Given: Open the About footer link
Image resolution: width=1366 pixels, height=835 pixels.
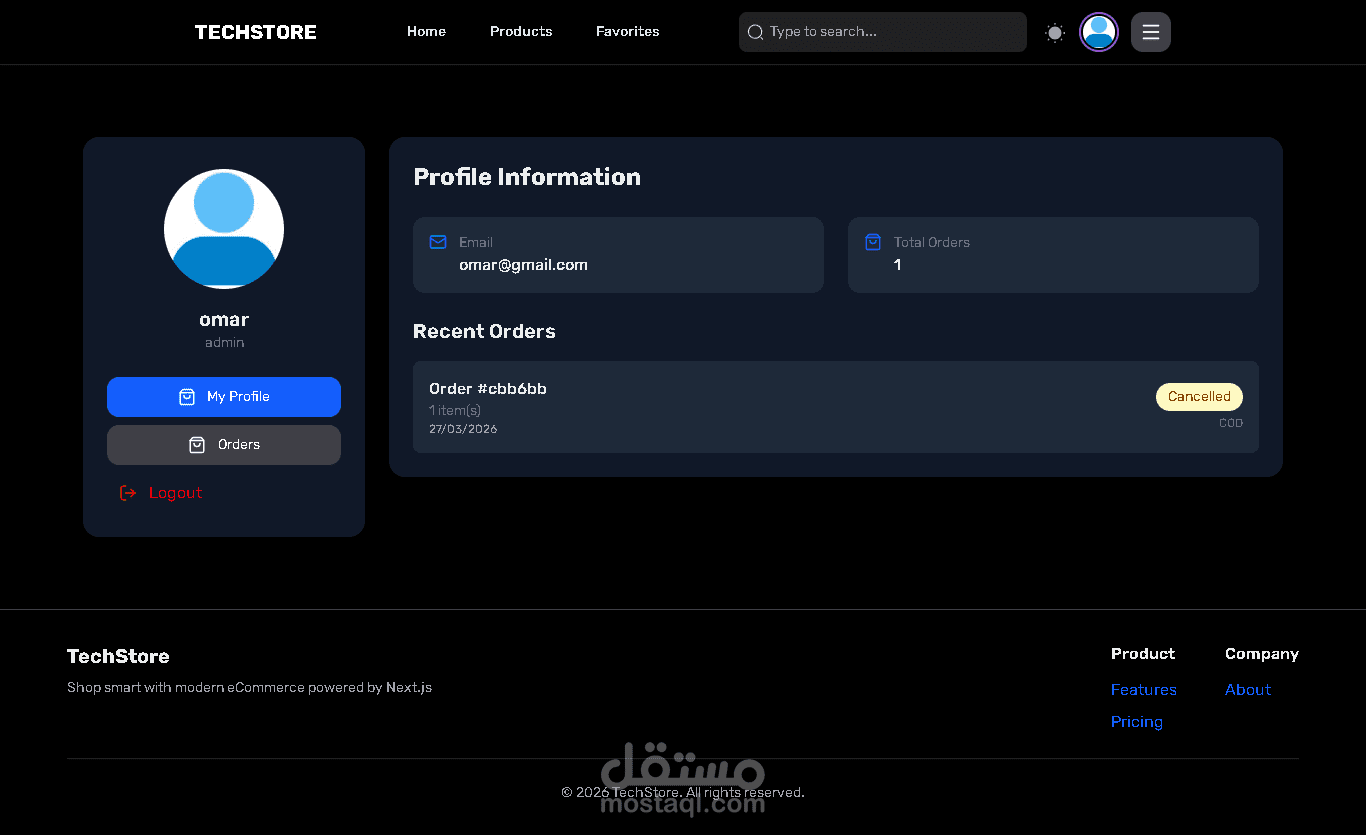Looking at the screenshot, I should tap(1248, 690).
